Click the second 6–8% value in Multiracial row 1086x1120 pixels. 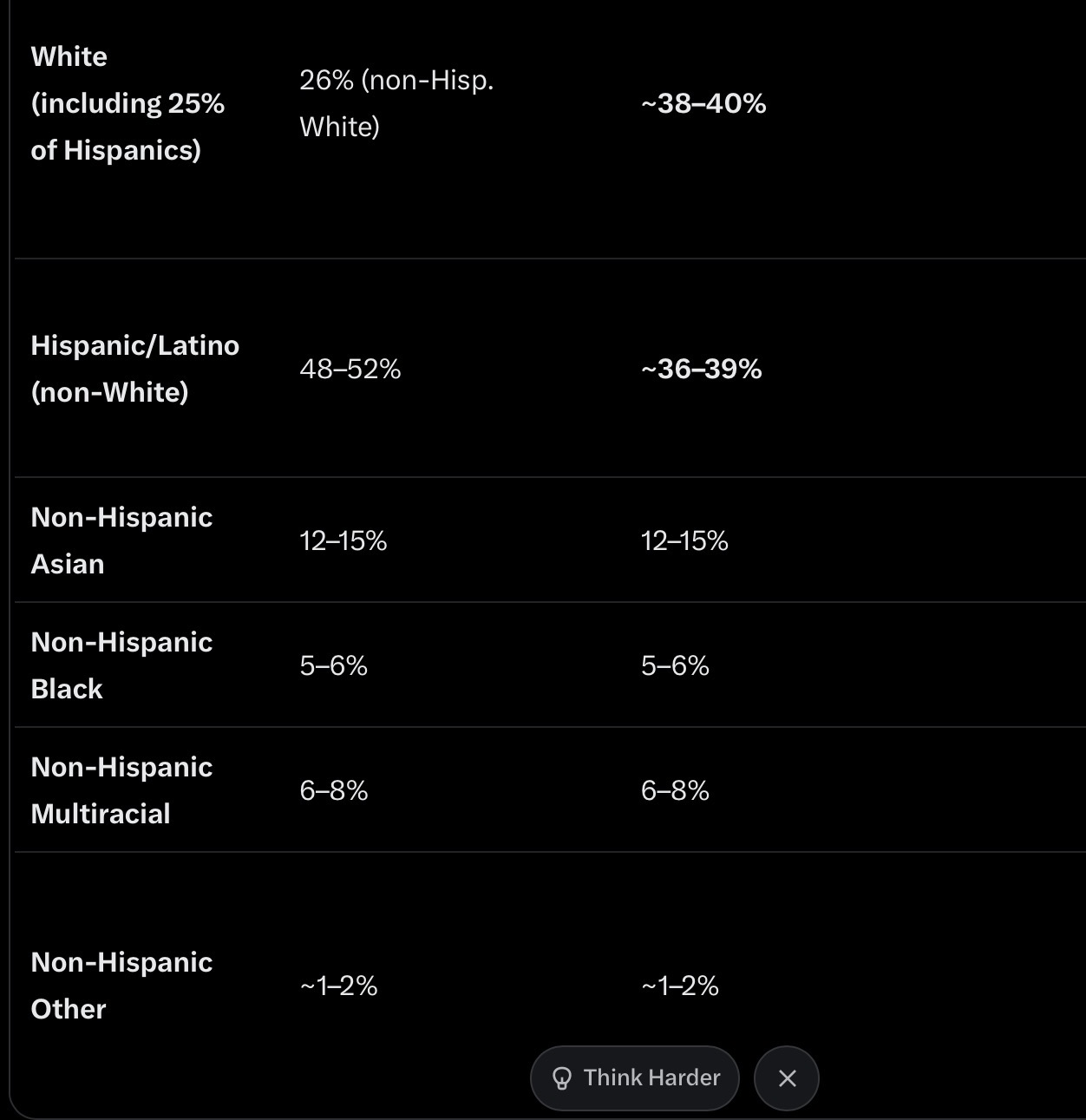tap(675, 791)
